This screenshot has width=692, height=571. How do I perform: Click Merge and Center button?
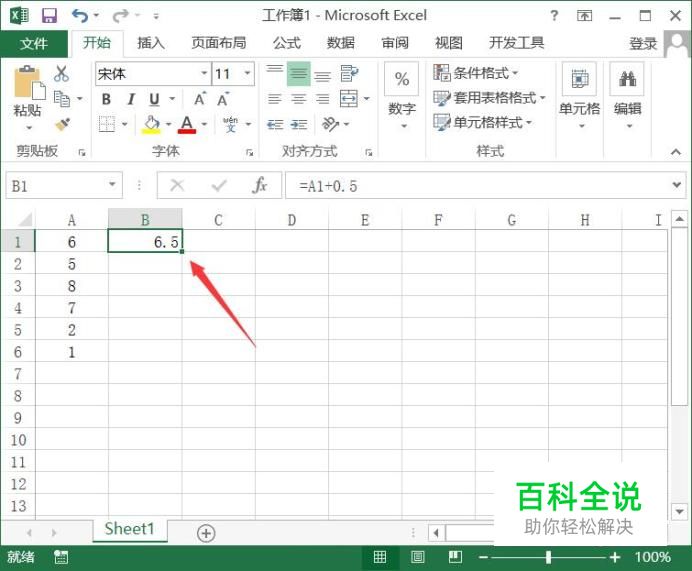(349, 99)
